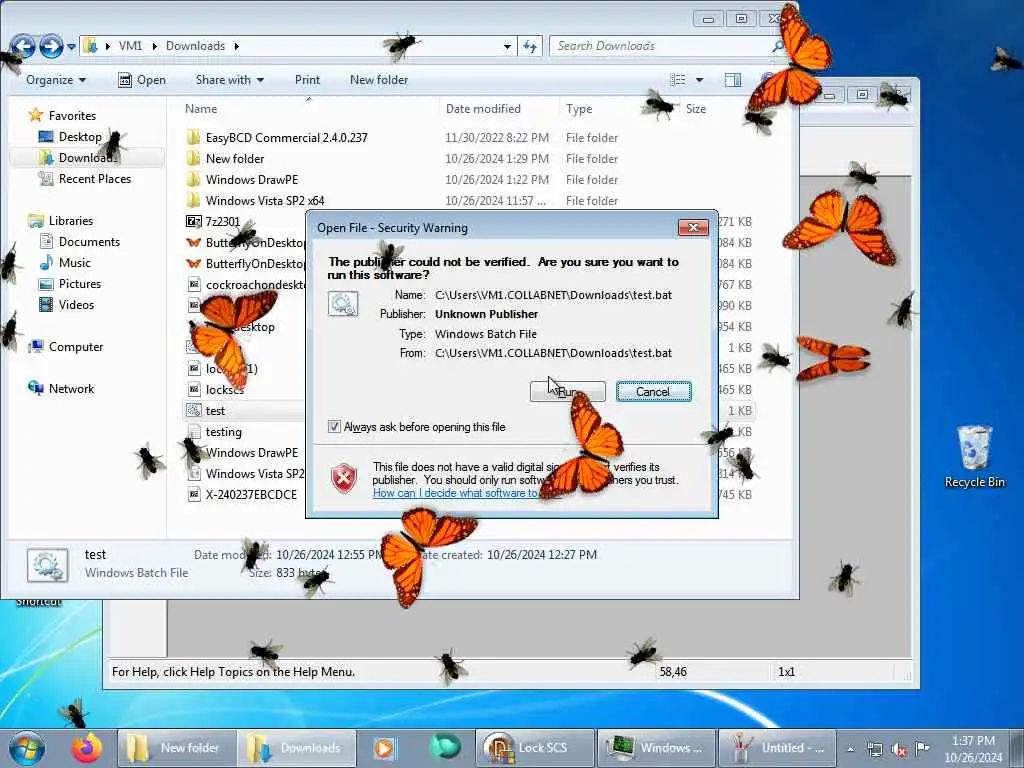This screenshot has width=1024, height=768.
Task: Open the view options dropdown arrow
Action: tap(699, 80)
